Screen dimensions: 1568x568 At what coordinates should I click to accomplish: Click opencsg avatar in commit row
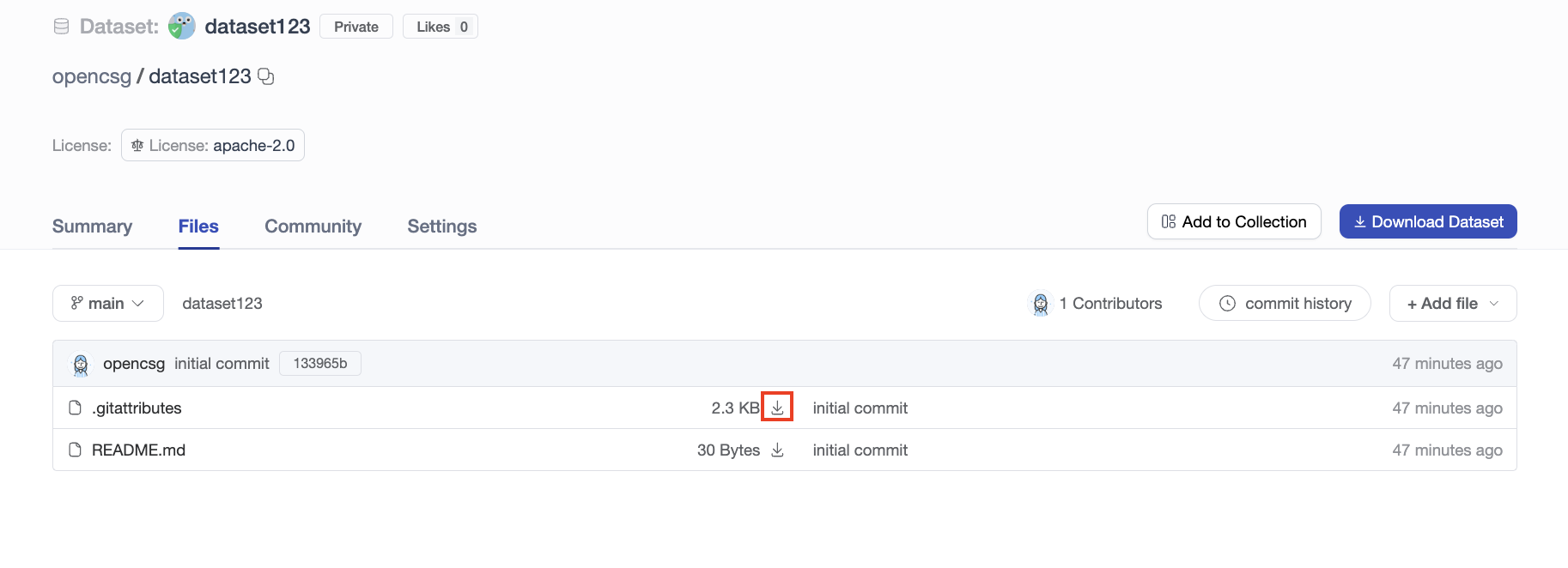tap(81, 365)
